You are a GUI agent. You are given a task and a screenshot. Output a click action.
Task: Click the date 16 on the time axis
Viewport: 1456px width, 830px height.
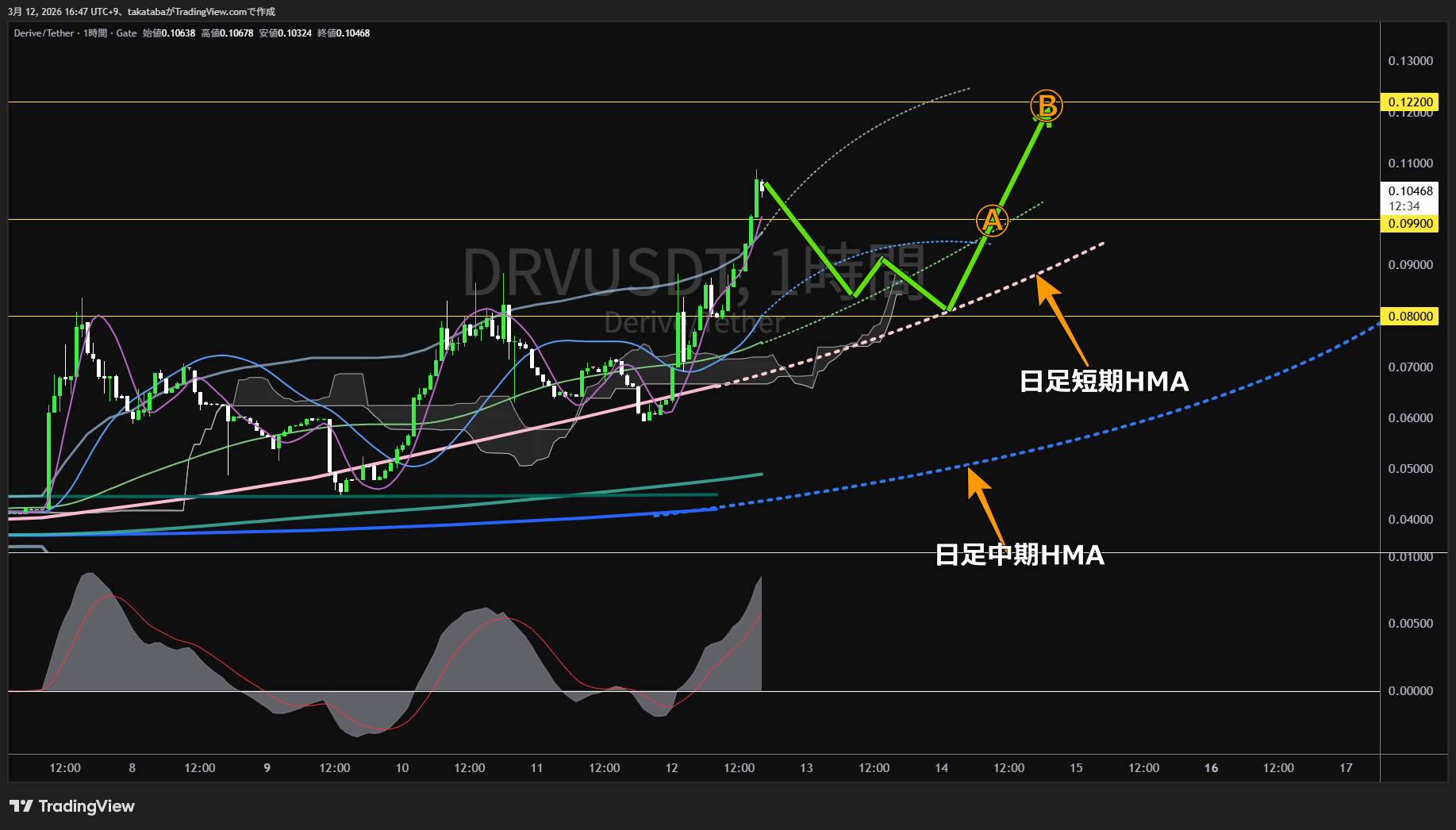(x=1211, y=768)
